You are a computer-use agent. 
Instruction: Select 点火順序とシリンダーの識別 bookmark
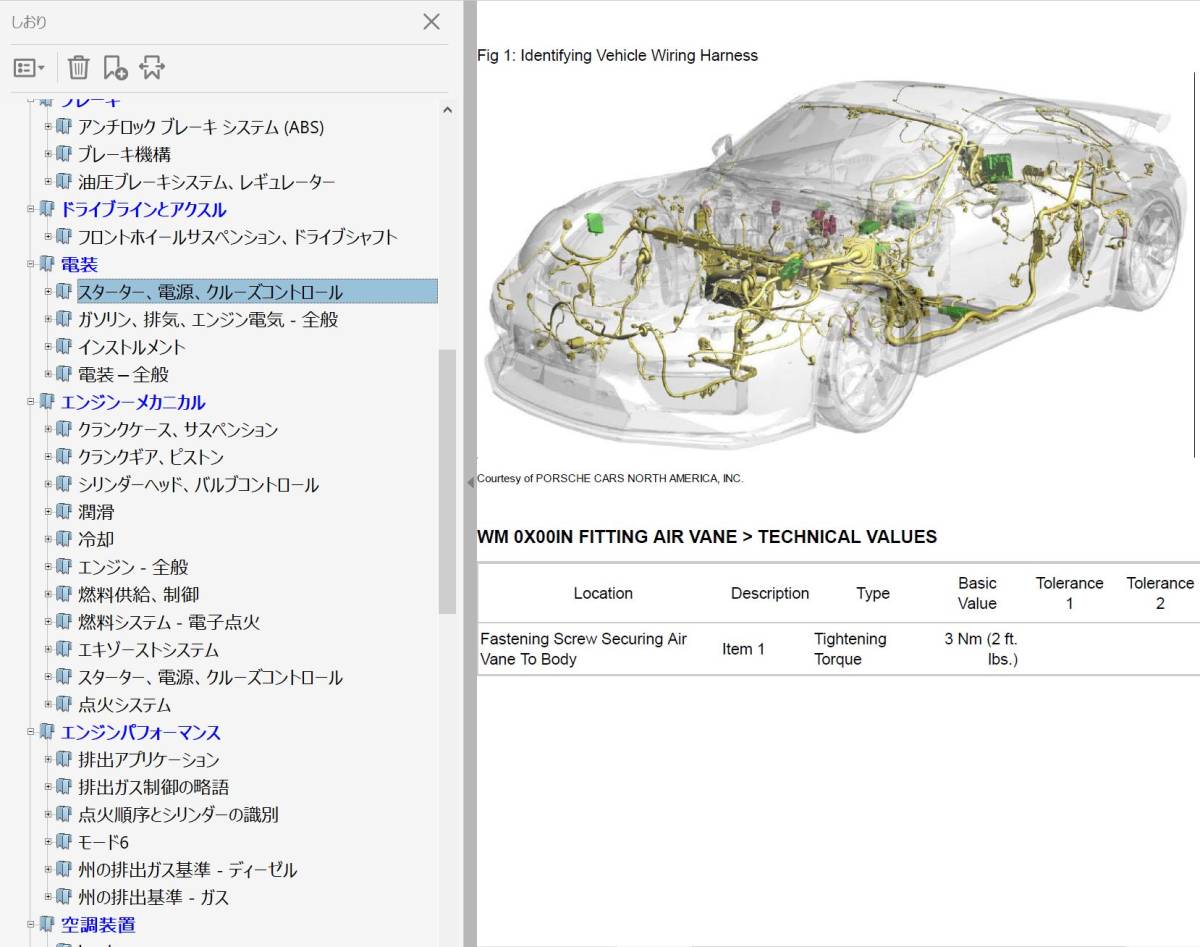click(178, 815)
